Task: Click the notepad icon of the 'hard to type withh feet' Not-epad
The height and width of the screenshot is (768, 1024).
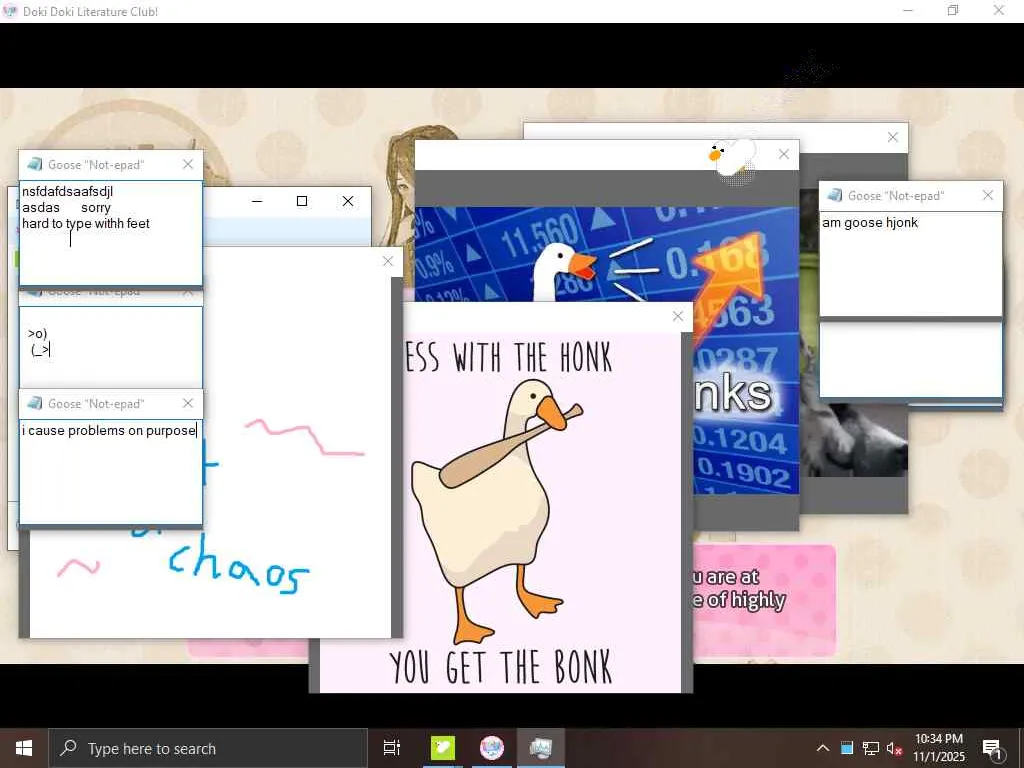Action: pos(35,165)
